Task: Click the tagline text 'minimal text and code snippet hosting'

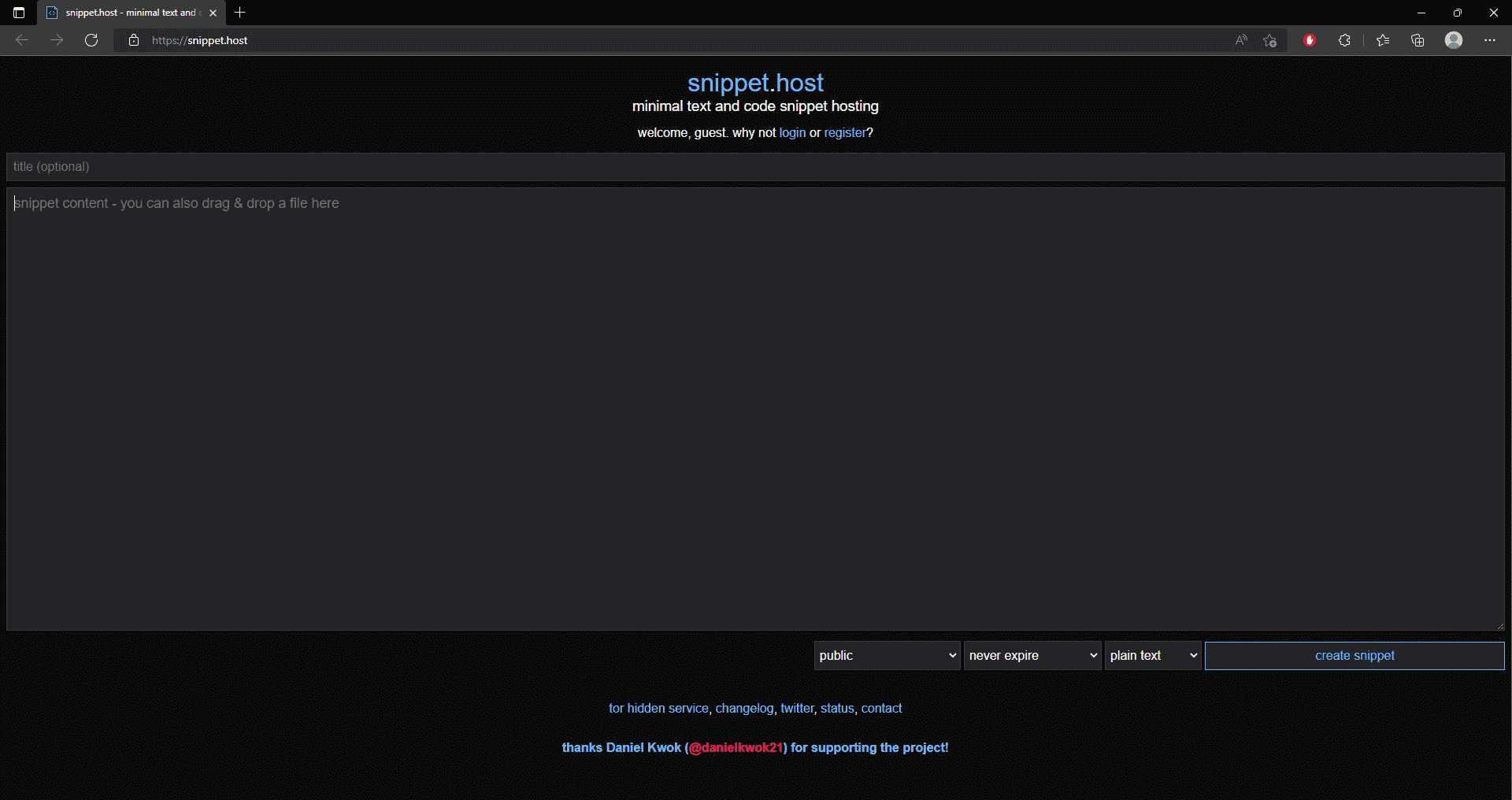Action: point(755,106)
